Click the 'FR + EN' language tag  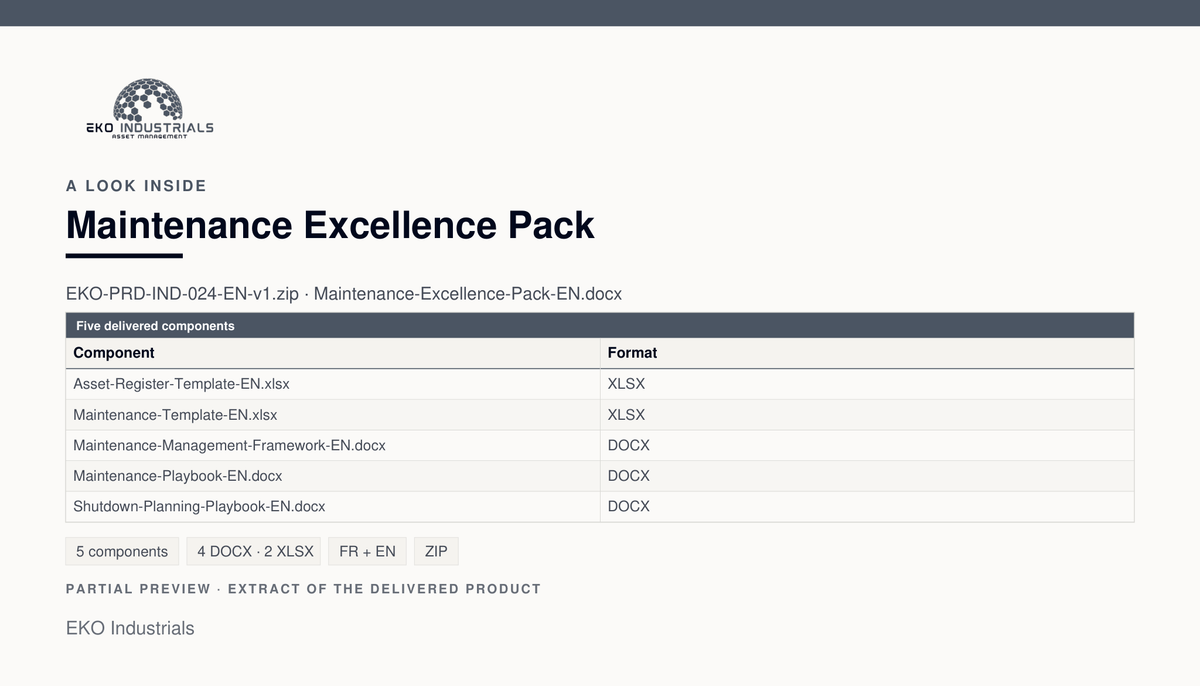[x=367, y=551]
